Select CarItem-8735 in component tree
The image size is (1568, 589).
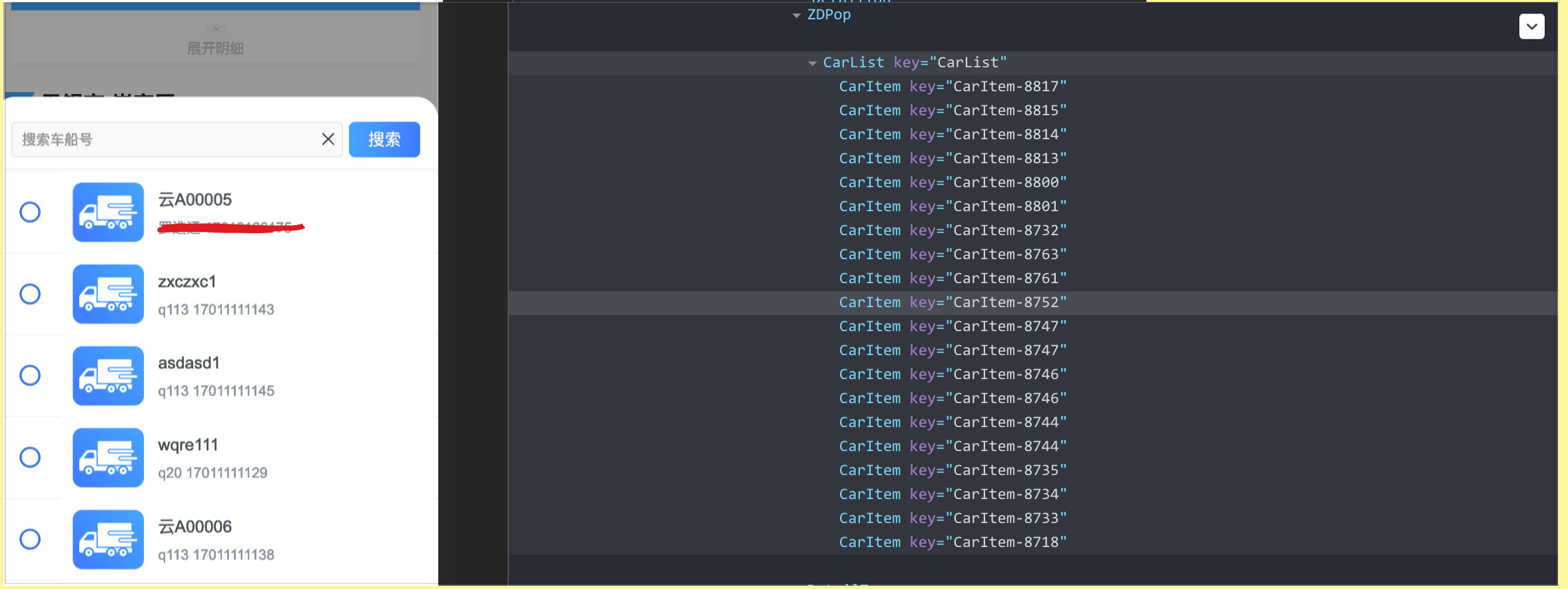pos(953,470)
